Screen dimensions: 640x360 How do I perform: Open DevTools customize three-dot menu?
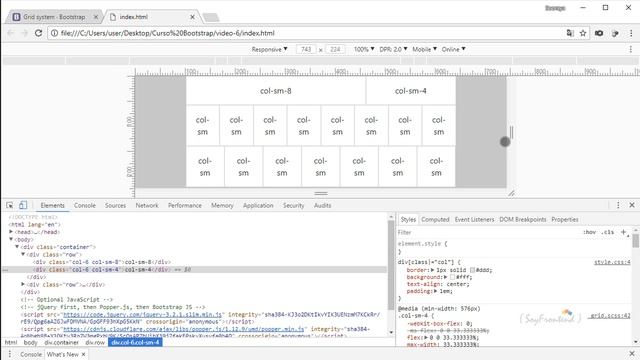click(x=618, y=205)
